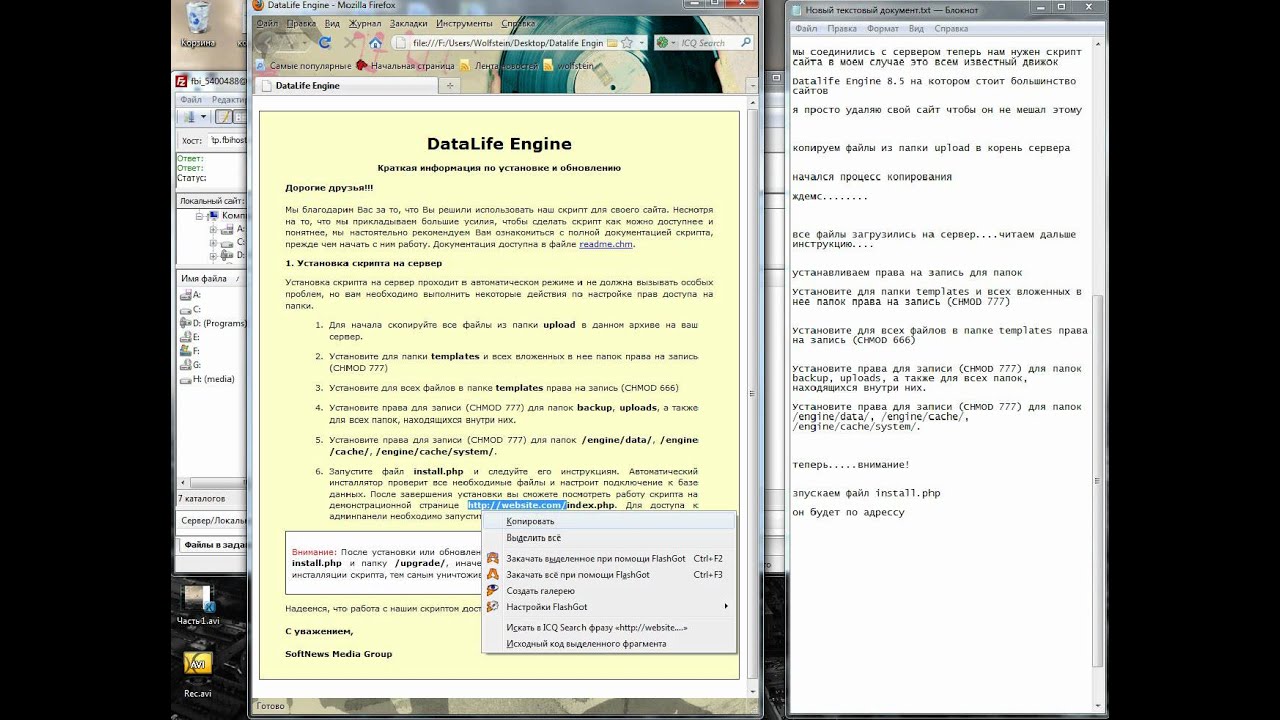Open a new Firefox tab
The width and height of the screenshot is (1280, 720).
pos(449,86)
